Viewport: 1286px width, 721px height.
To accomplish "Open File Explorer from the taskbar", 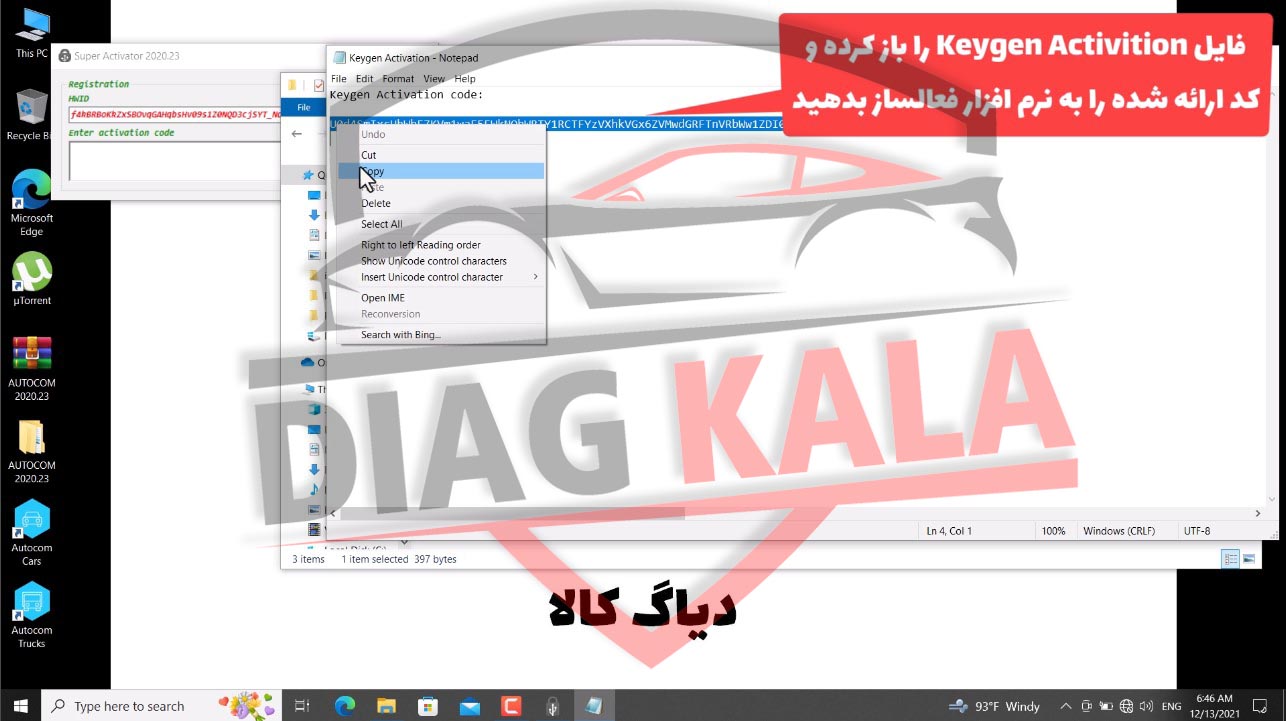I will tap(385, 706).
